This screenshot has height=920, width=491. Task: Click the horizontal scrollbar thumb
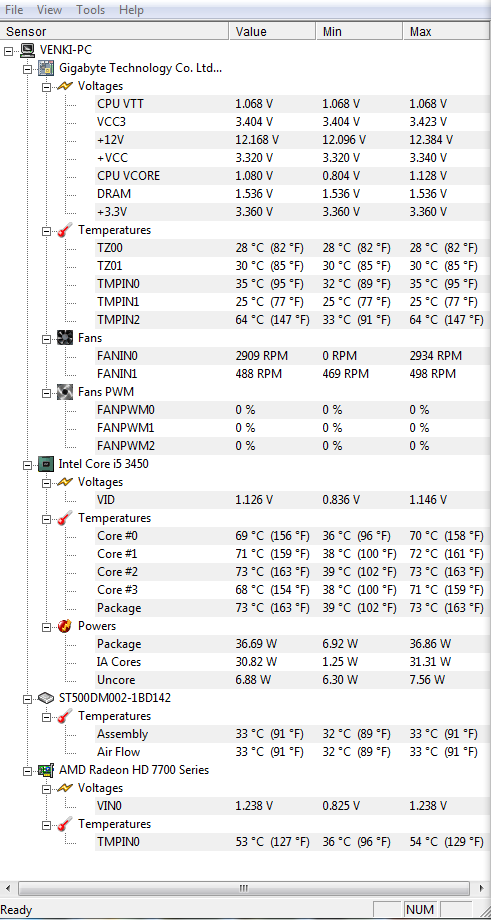coord(245,888)
